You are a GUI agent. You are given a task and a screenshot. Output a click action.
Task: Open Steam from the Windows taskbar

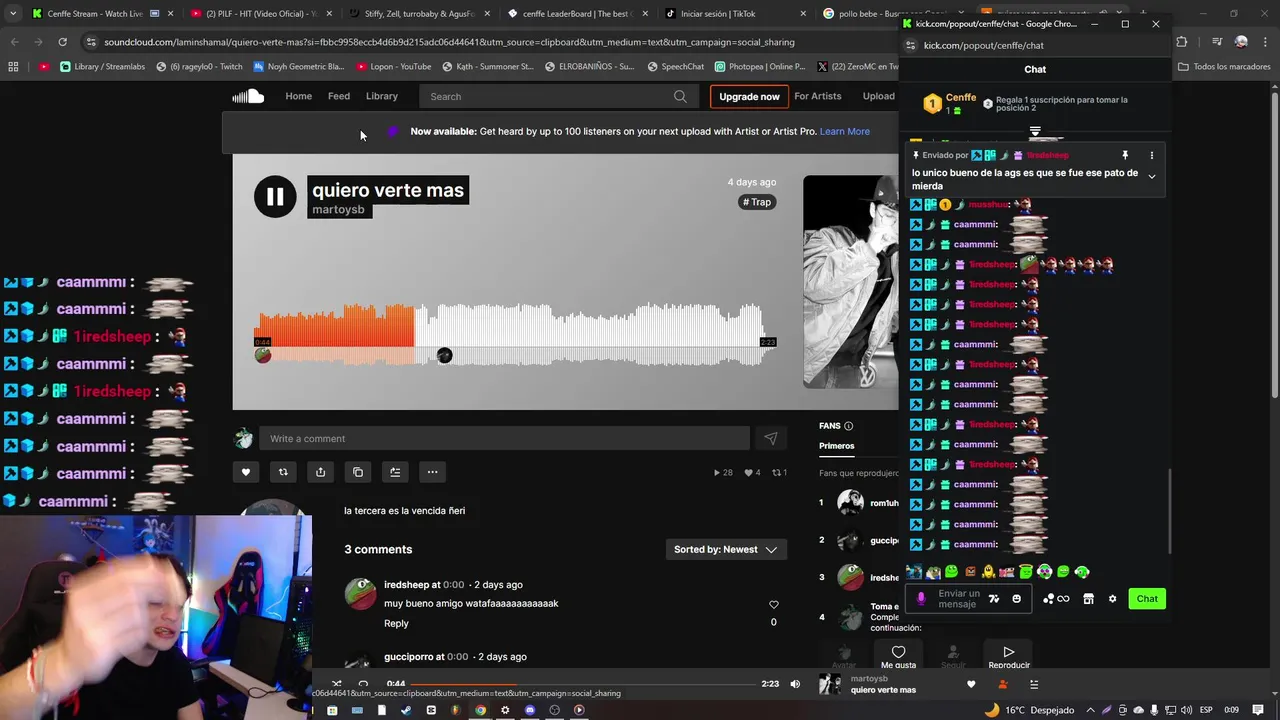point(406,710)
